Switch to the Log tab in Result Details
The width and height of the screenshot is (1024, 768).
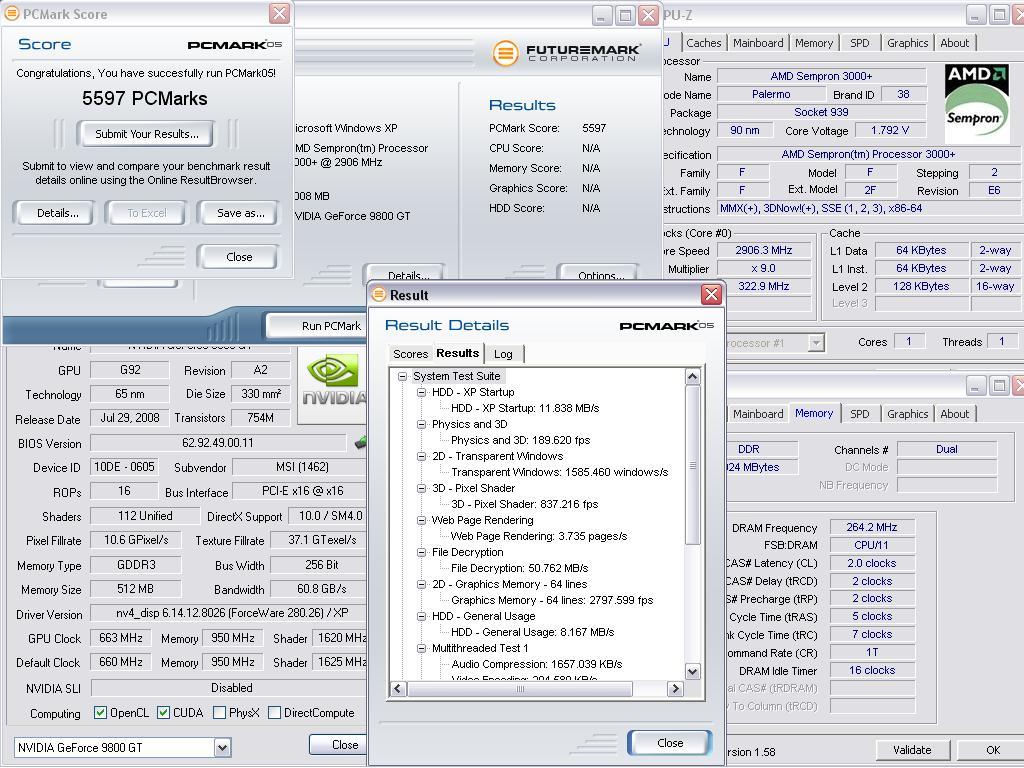pyautogui.click(x=503, y=354)
